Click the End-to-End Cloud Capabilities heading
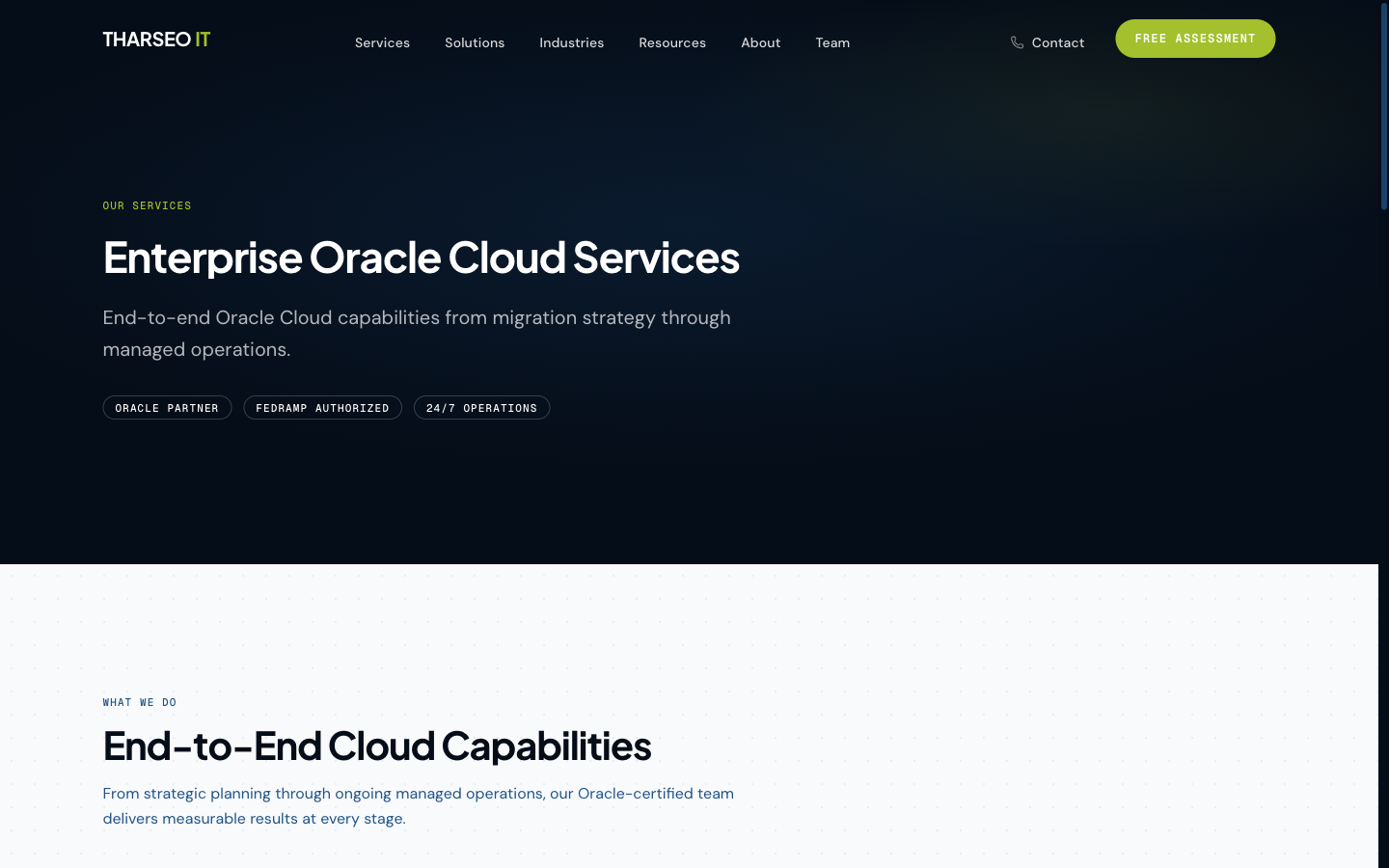The width and height of the screenshot is (1389, 868). point(377,746)
